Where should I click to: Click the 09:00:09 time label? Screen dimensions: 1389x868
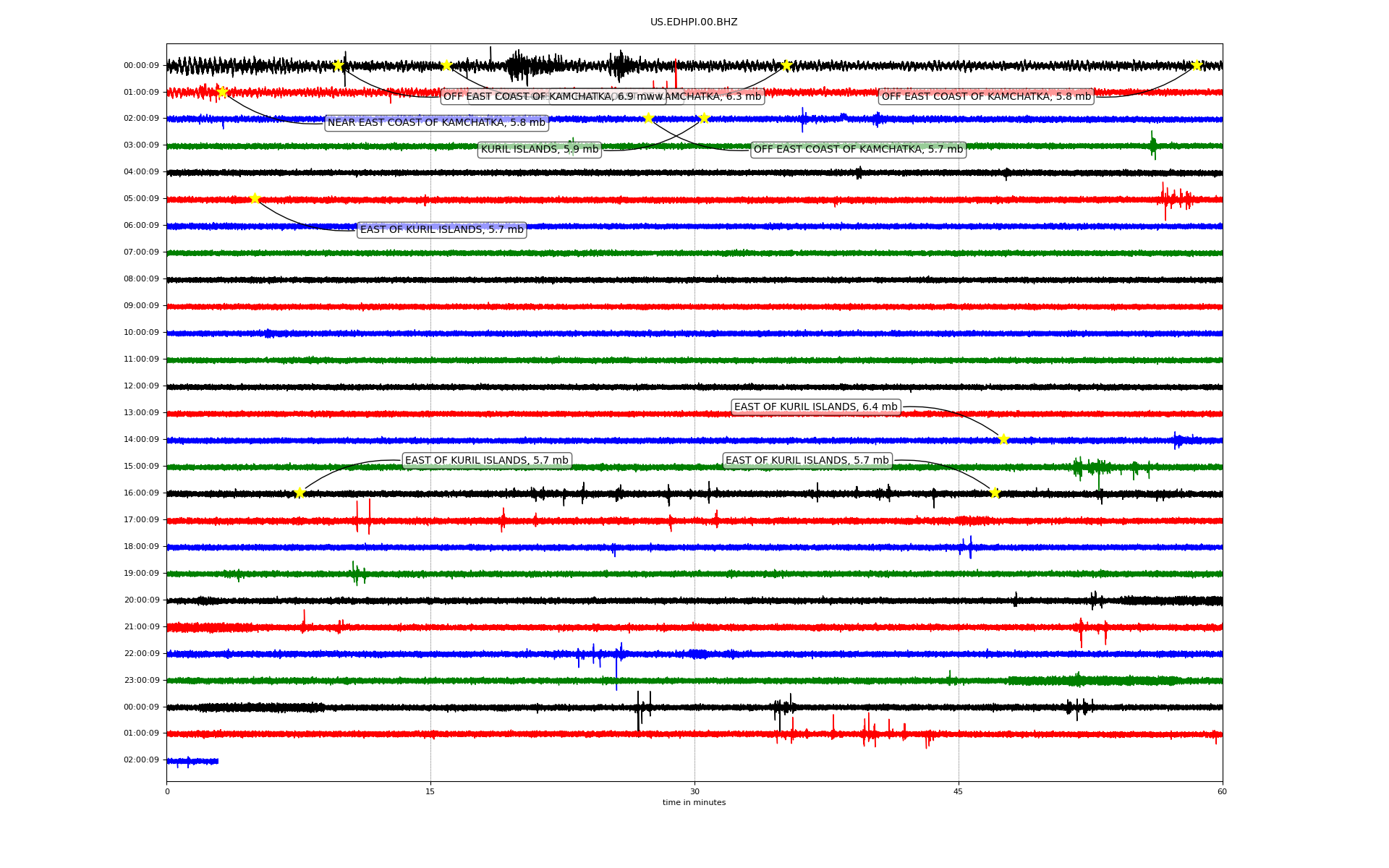(x=141, y=306)
